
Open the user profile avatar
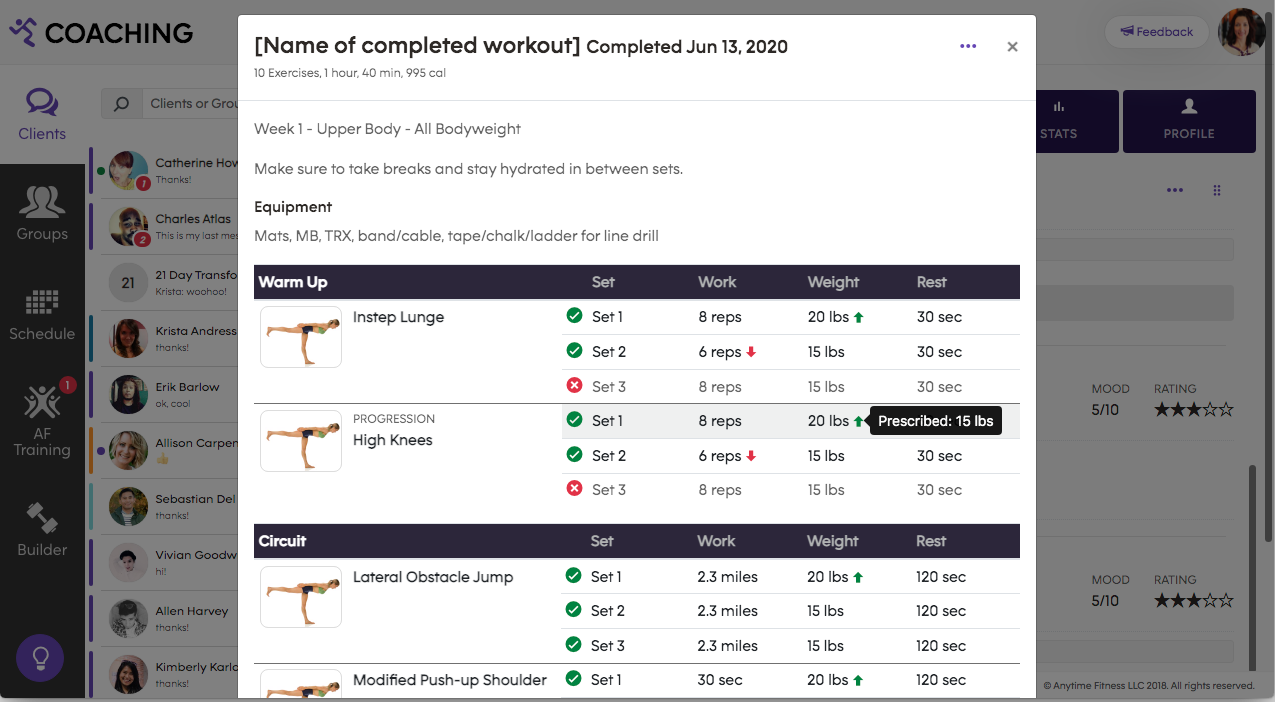(x=1242, y=31)
